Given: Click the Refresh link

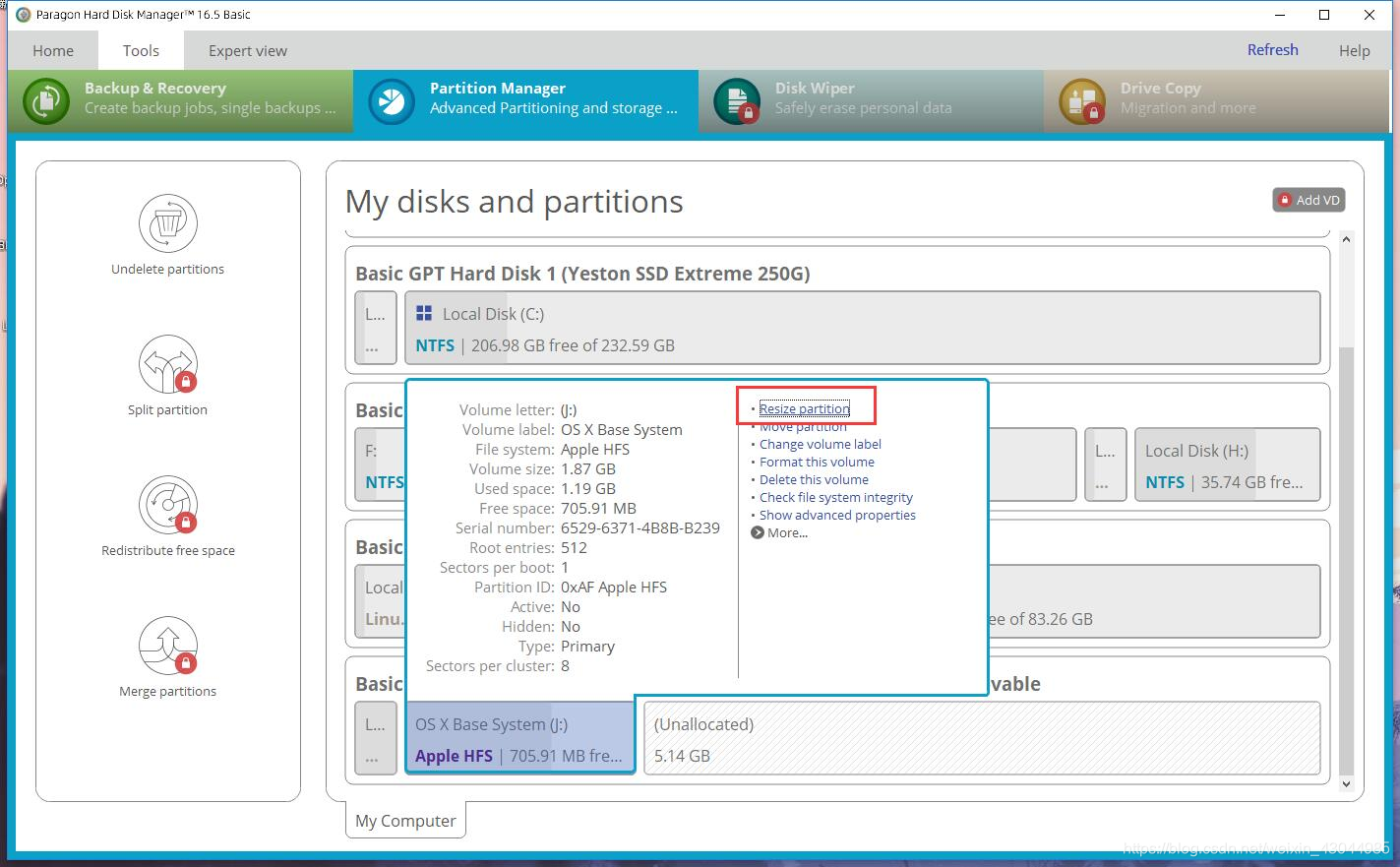Looking at the screenshot, I should pos(1272,50).
